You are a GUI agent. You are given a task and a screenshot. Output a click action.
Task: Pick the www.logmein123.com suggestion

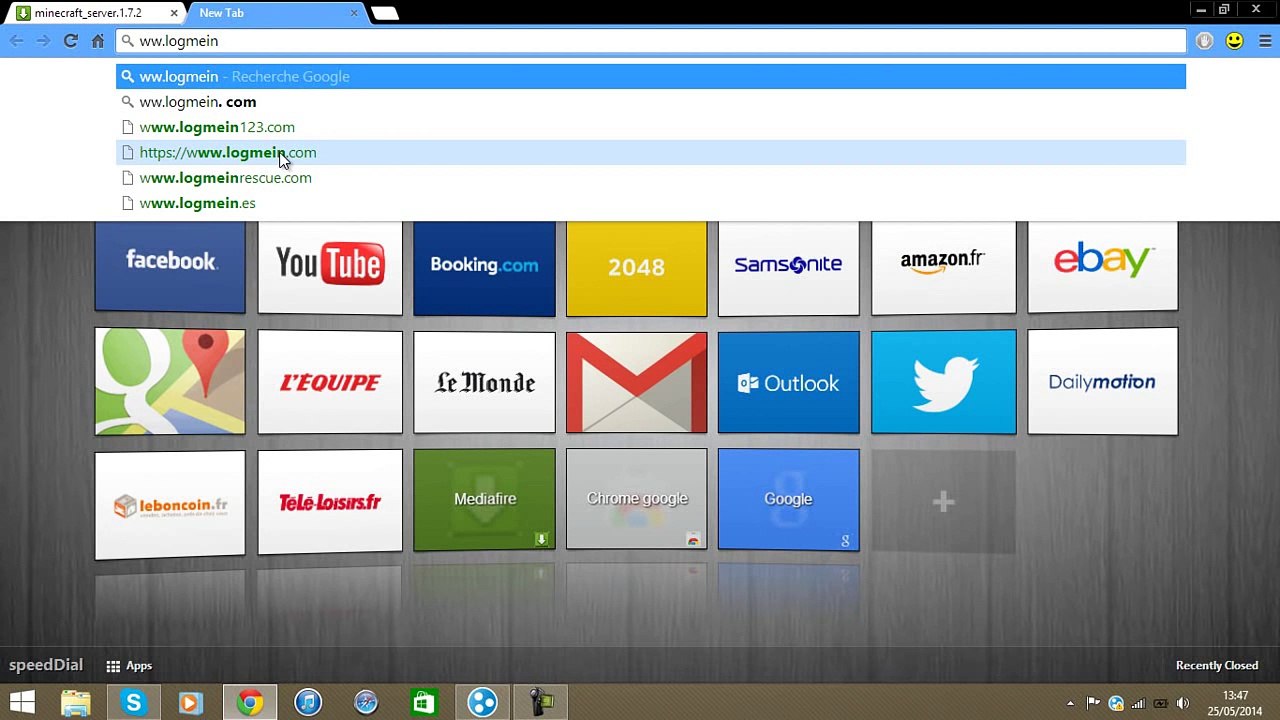pyautogui.click(x=651, y=127)
